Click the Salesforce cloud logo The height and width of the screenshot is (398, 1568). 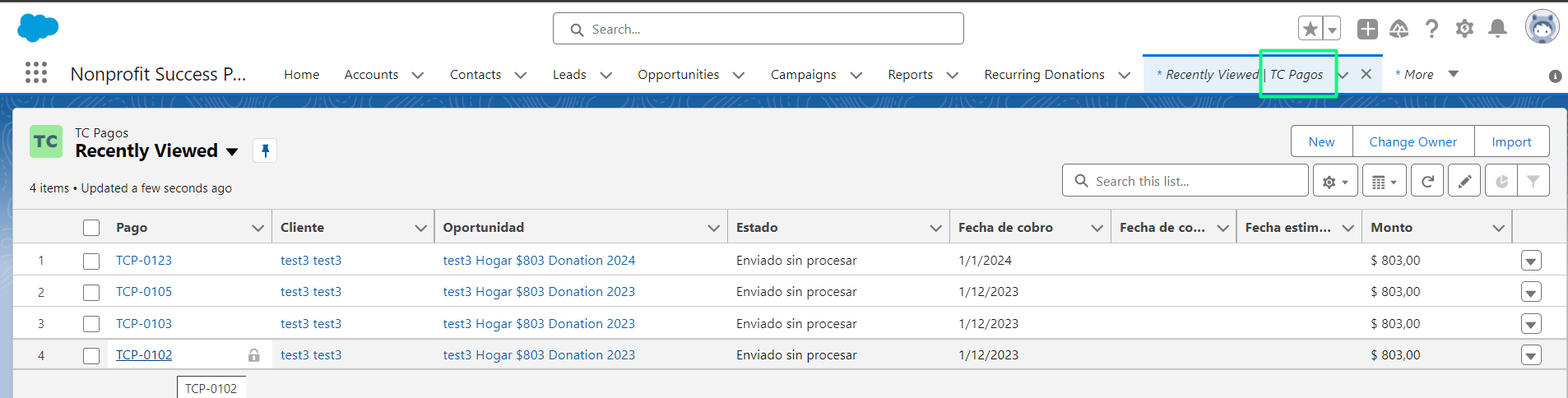click(38, 28)
